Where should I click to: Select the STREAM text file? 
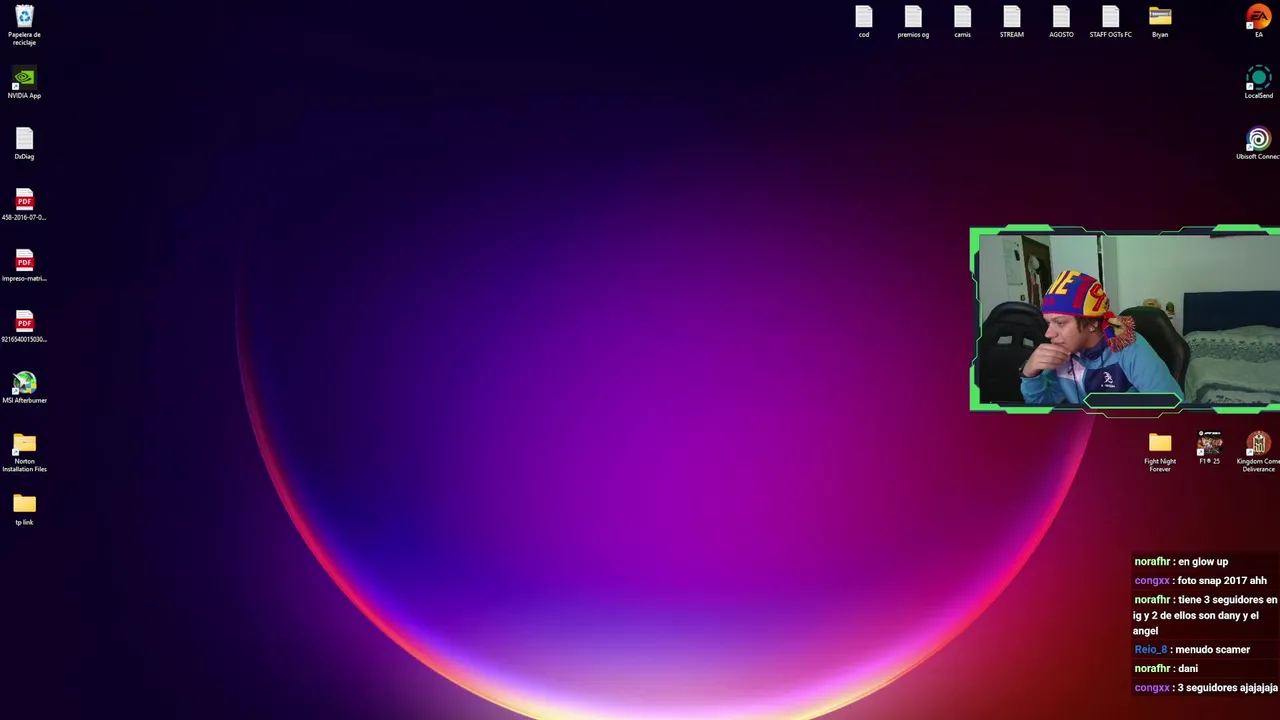[1012, 22]
